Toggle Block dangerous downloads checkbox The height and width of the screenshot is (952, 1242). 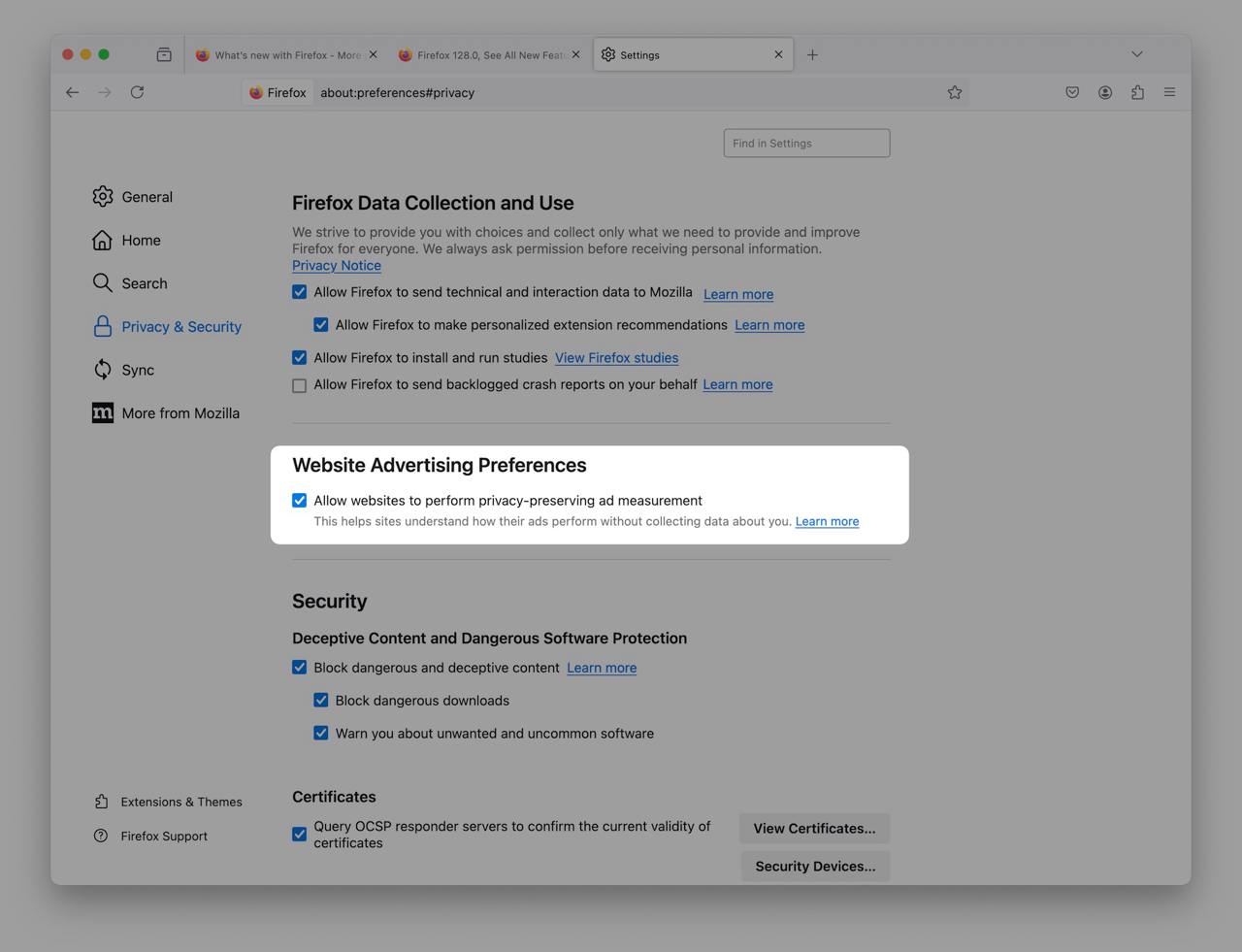tap(321, 700)
